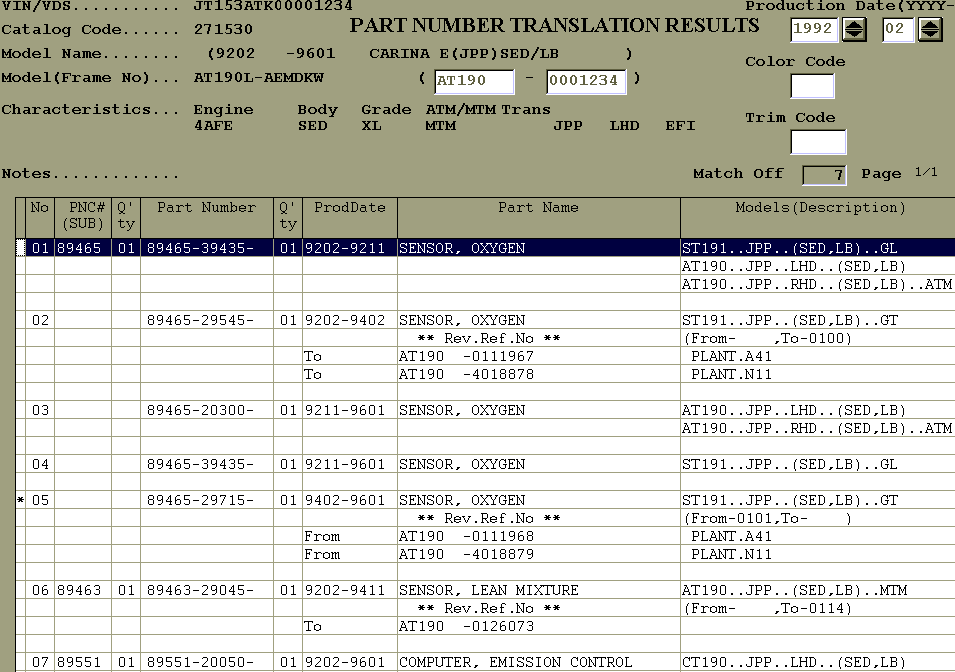Image resolution: width=955 pixels, height=672 pixels.
Task: Select part number 89465-20300-
Action: pyautogui.click(x=200, y=410)
